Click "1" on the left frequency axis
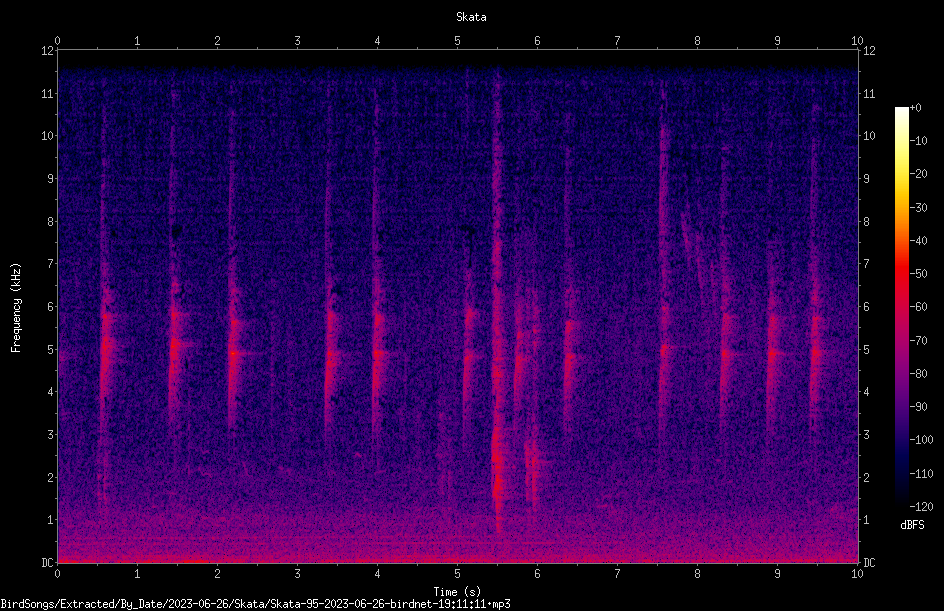Viewport: 944px width, 611px height. pos(51,520)
